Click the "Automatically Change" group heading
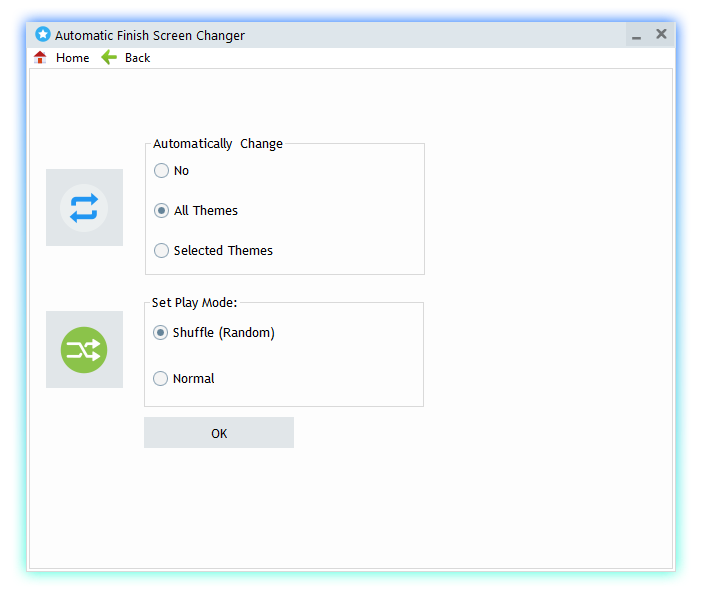Screen dimensions: 702x594 pos(217,144)
